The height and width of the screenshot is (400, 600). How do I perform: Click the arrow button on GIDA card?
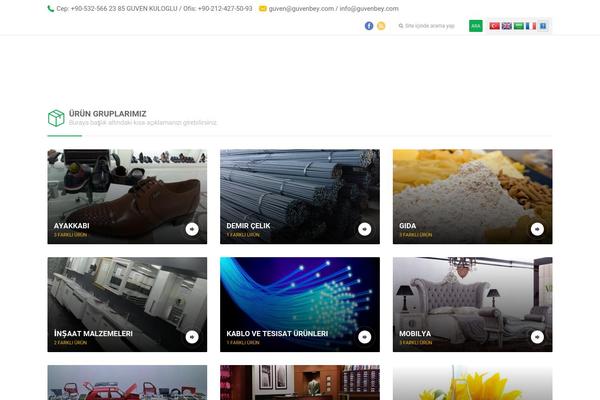[x=537, y=229]
